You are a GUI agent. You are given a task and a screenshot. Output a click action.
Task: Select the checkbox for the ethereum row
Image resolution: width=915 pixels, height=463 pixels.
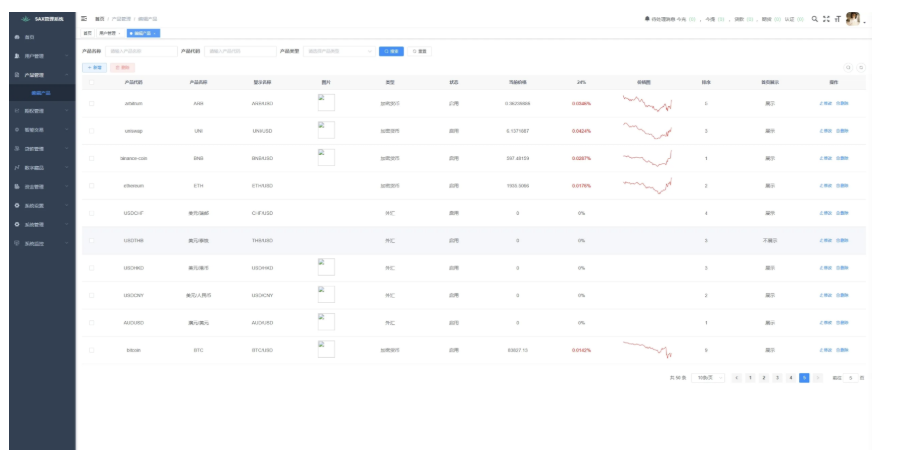[x=91, y=185]
